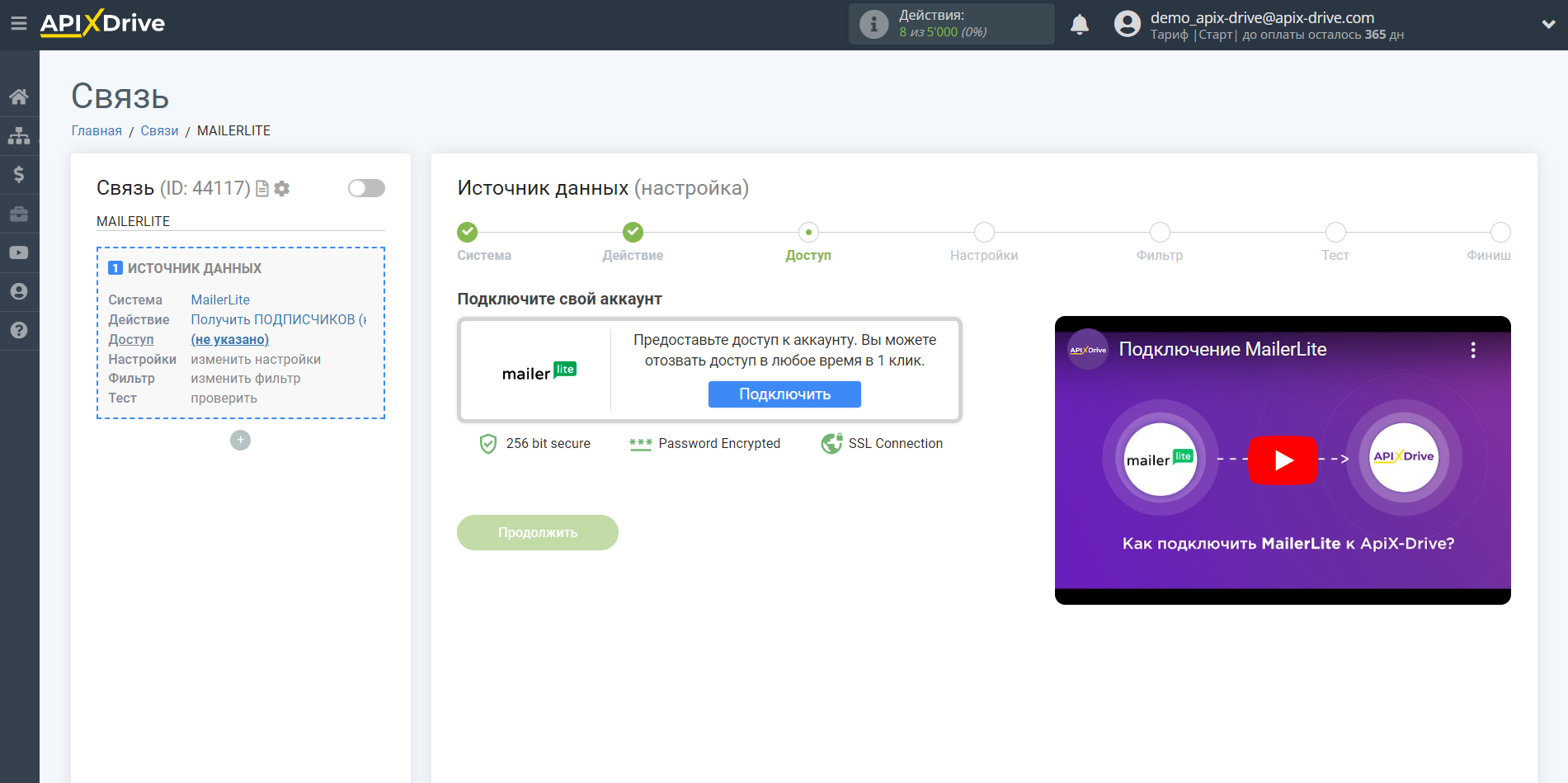Click the ApiX-Drive logo
The height and width of the screenshot is (783, 1568).
(x=102, y=23)
